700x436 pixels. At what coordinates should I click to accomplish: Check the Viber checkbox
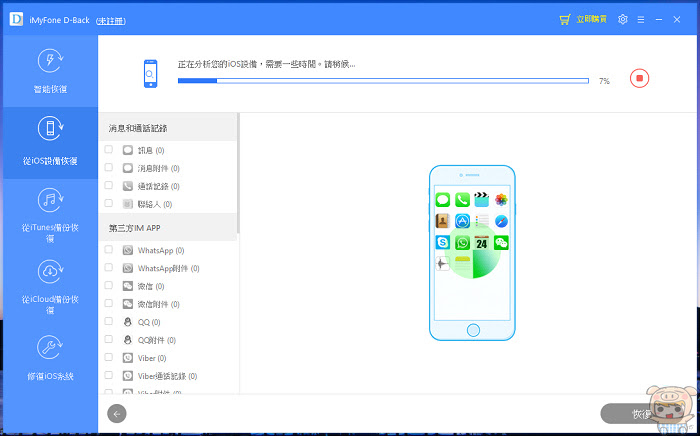tap(108, 357)
